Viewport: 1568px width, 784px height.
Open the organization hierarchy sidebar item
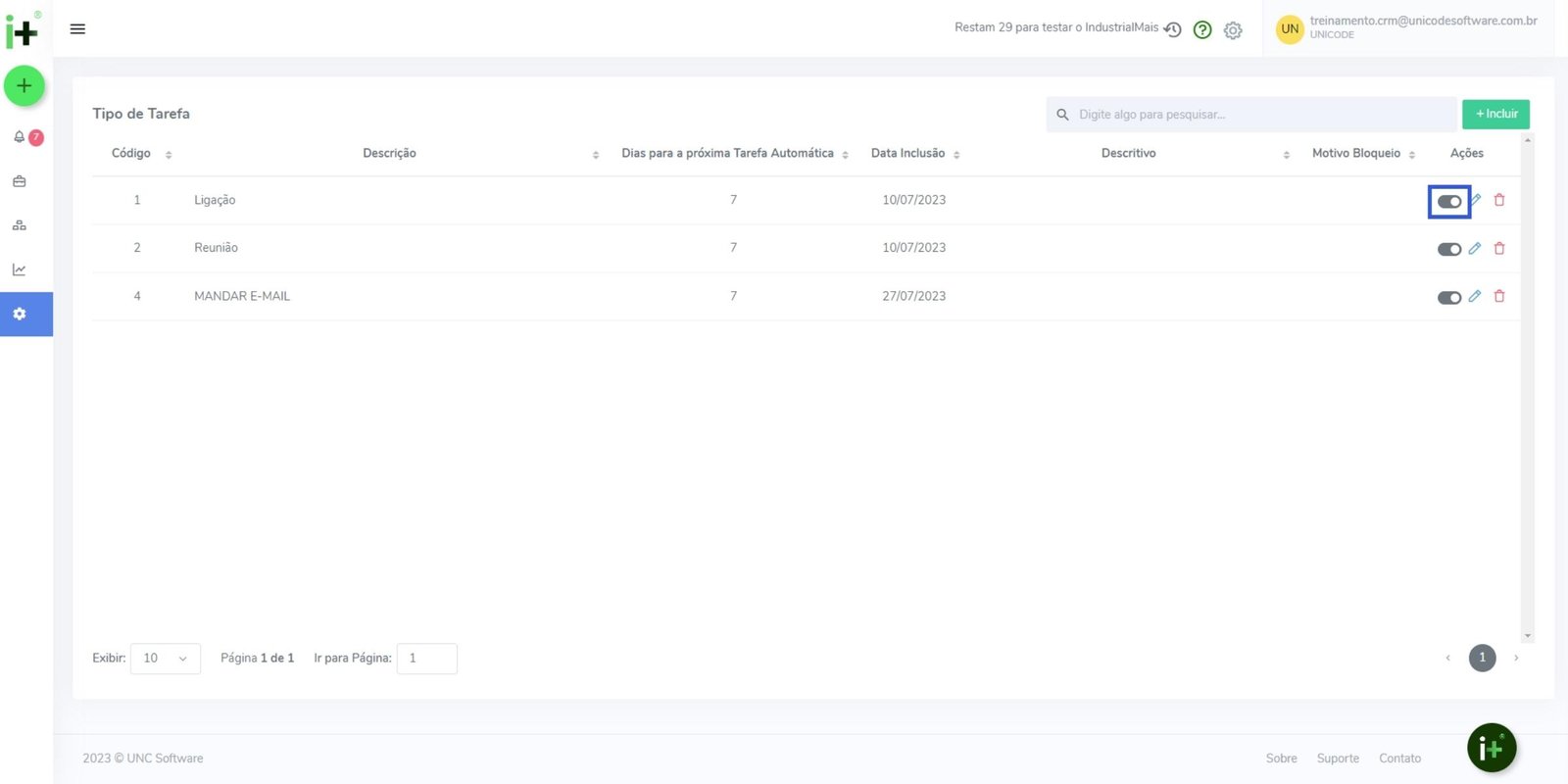[20, 225]
